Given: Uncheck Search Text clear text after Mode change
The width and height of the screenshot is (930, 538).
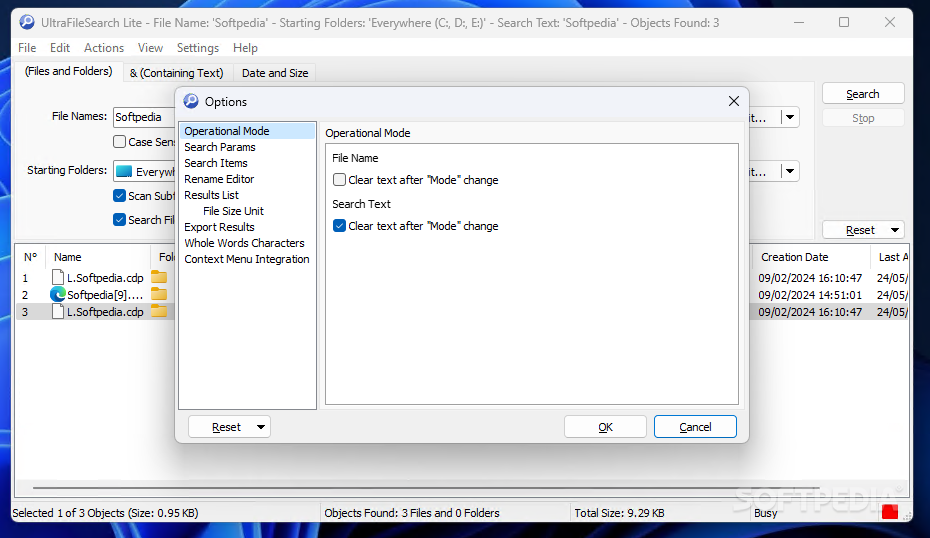Looking at the screenshot, I should point(339,226).
